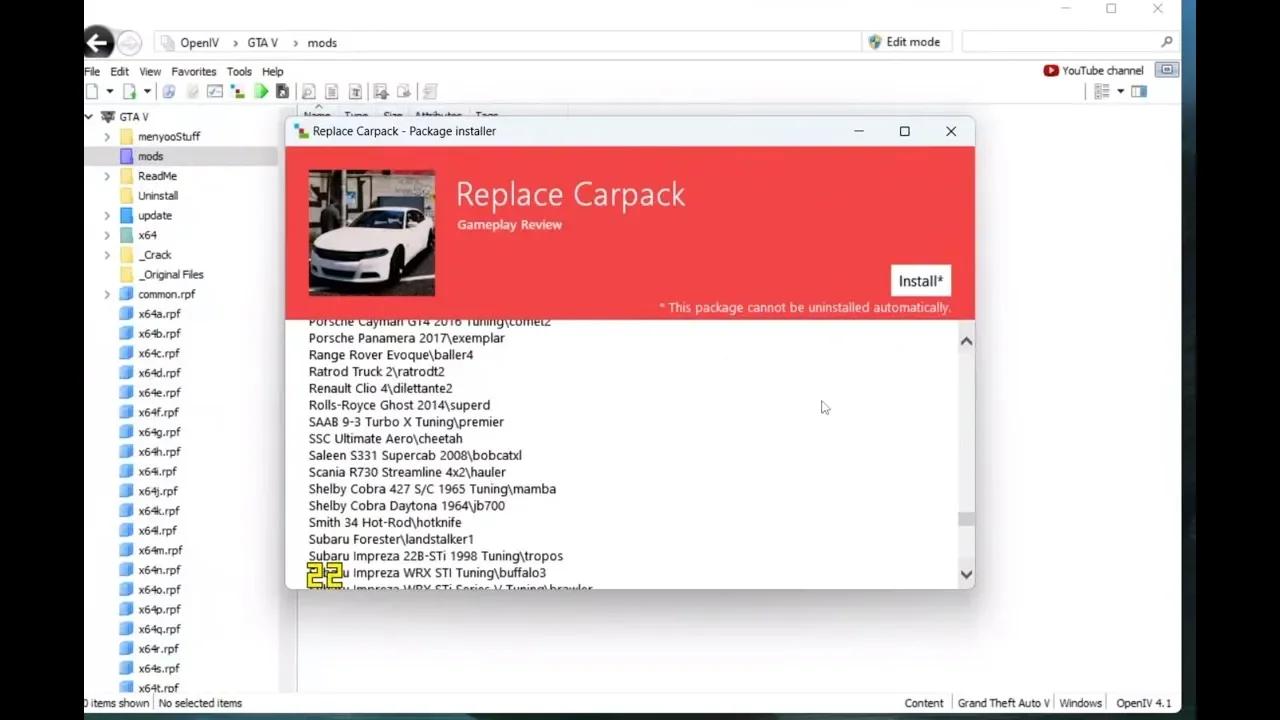
Task: Click the New file toolbar icon
Action: pyautogui.click(x=92, y=91)
